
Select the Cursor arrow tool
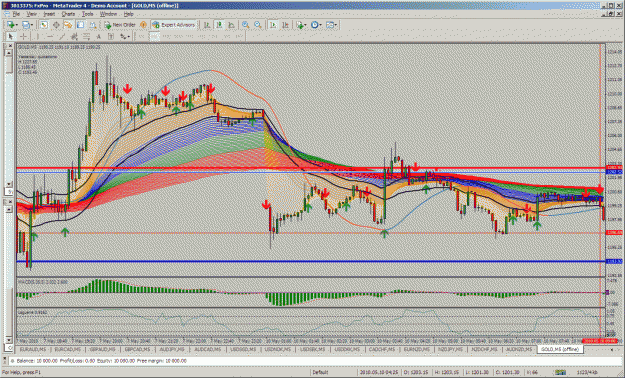[11, 37]
